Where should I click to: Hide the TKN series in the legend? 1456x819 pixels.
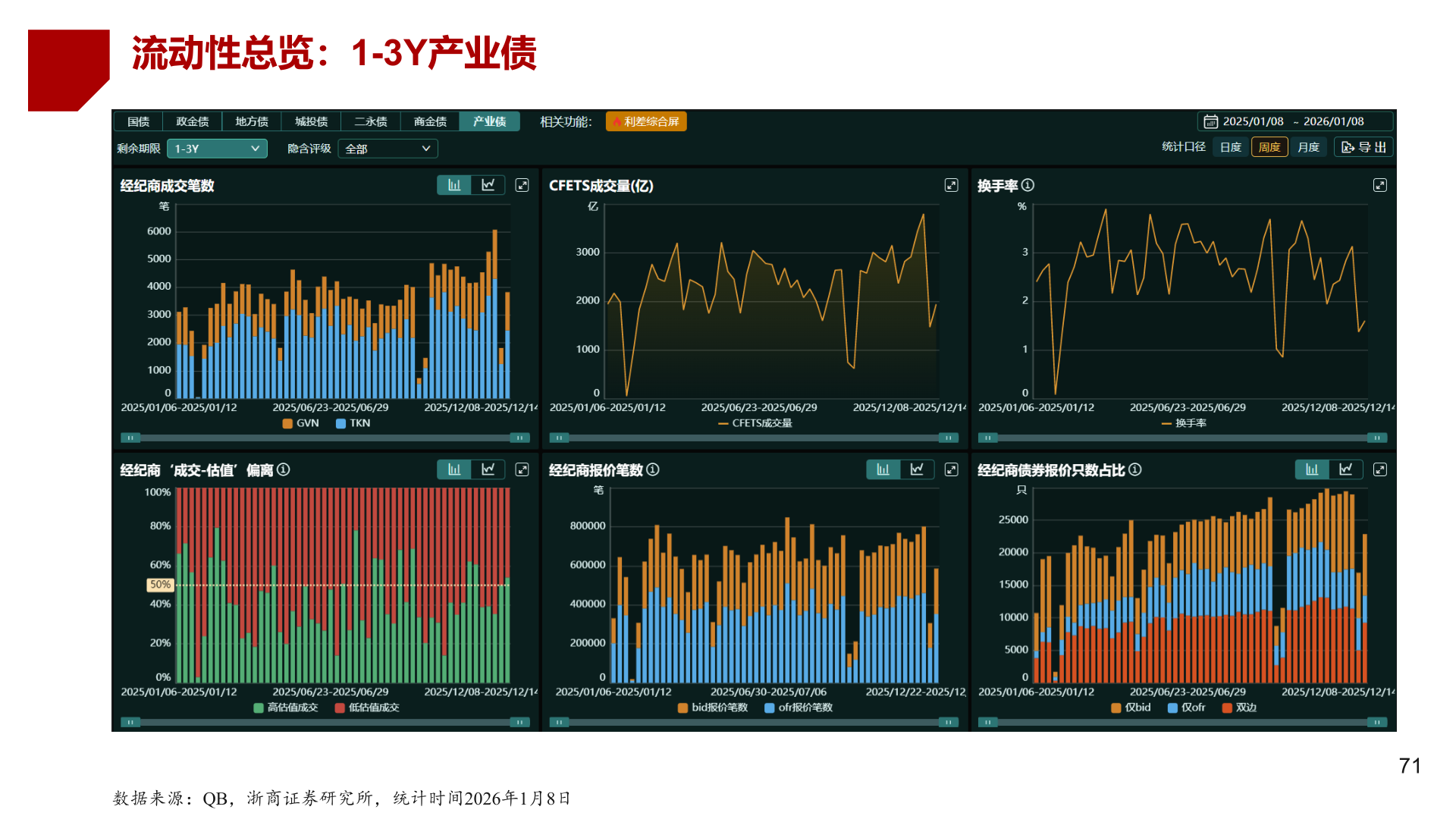[x=353, y=423]
